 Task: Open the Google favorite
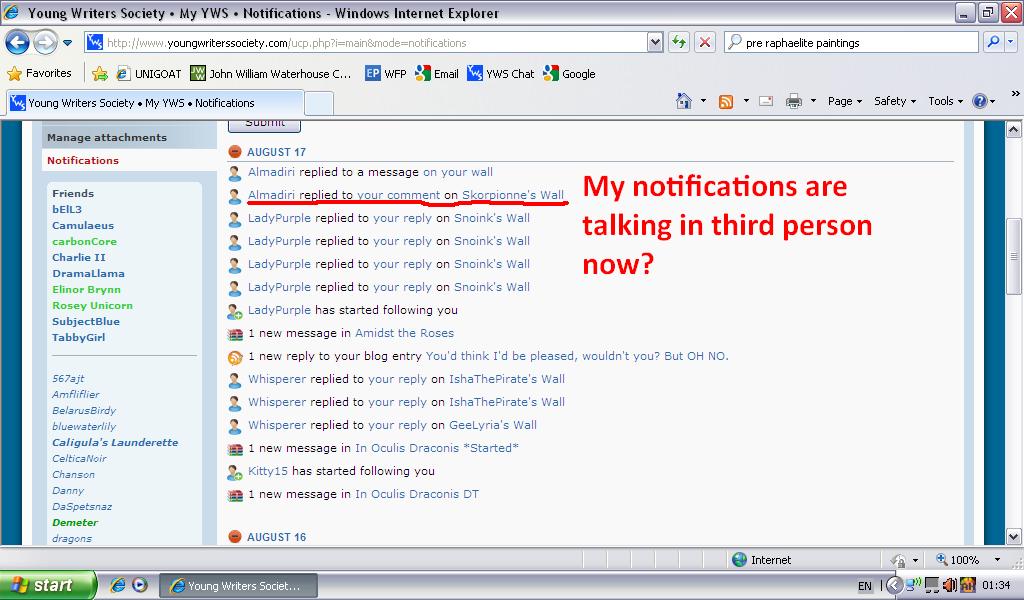coord(569,74)
